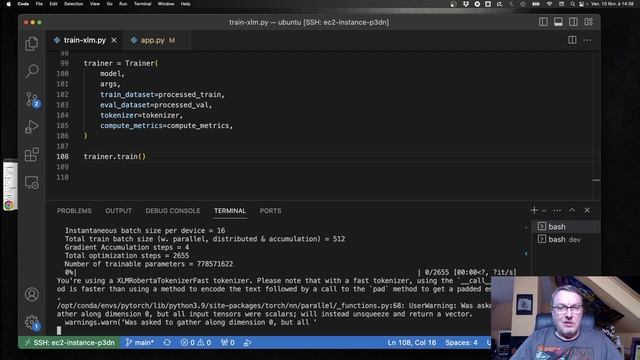Switch to the PORTS tab
This screenshot has width=640, height=360.
pos(270,211)
